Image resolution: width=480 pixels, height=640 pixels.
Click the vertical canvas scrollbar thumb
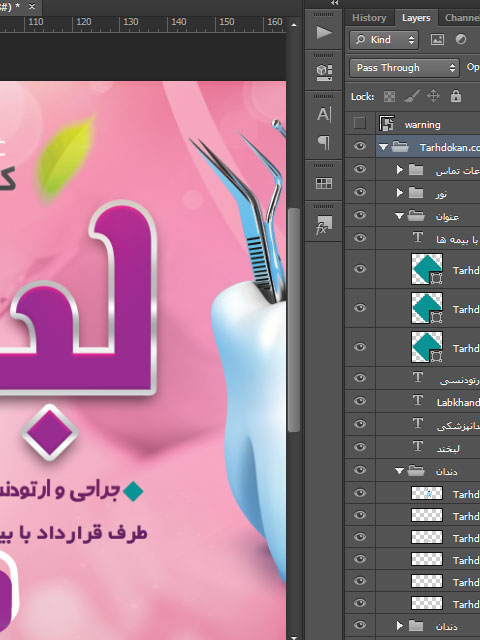click(x=293, y=320)
